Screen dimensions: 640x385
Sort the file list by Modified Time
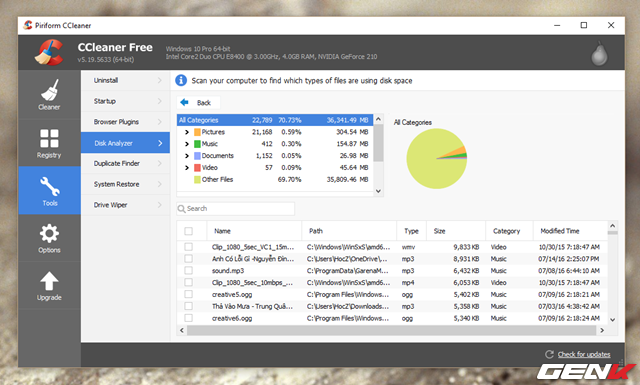click(x=570, y=231)
